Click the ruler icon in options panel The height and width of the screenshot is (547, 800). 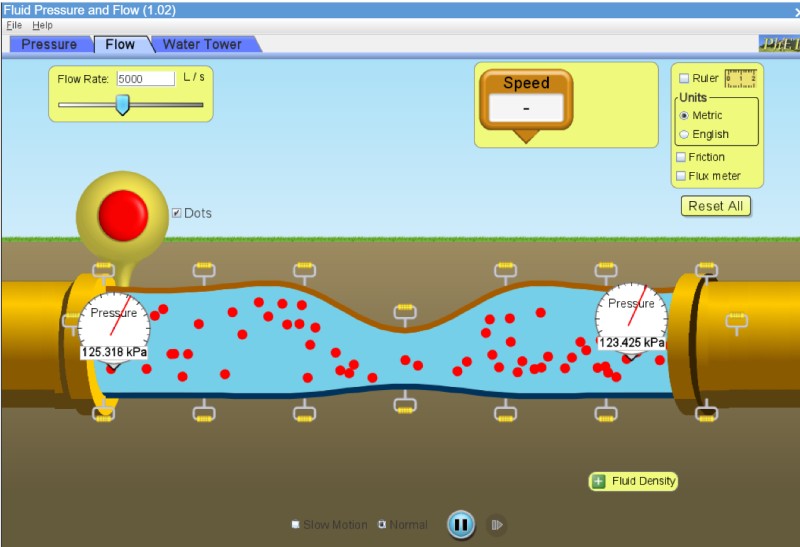click(x=740, y=78)
